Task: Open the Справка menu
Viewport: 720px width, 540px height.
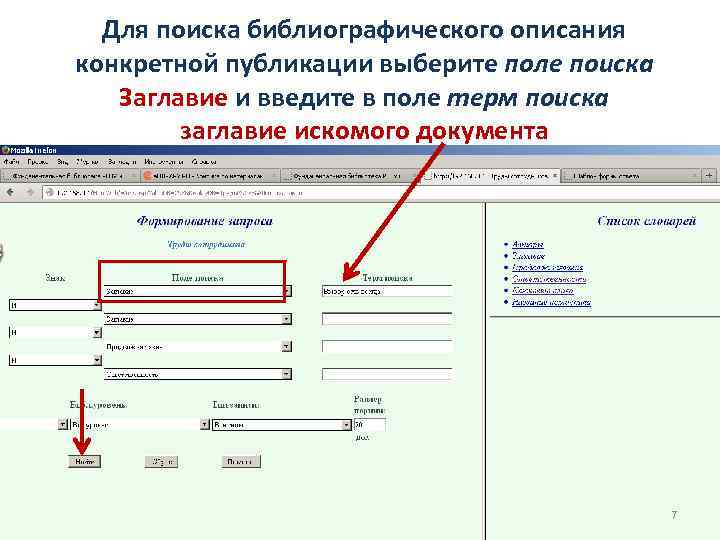Action: click(x=204, y=162)
